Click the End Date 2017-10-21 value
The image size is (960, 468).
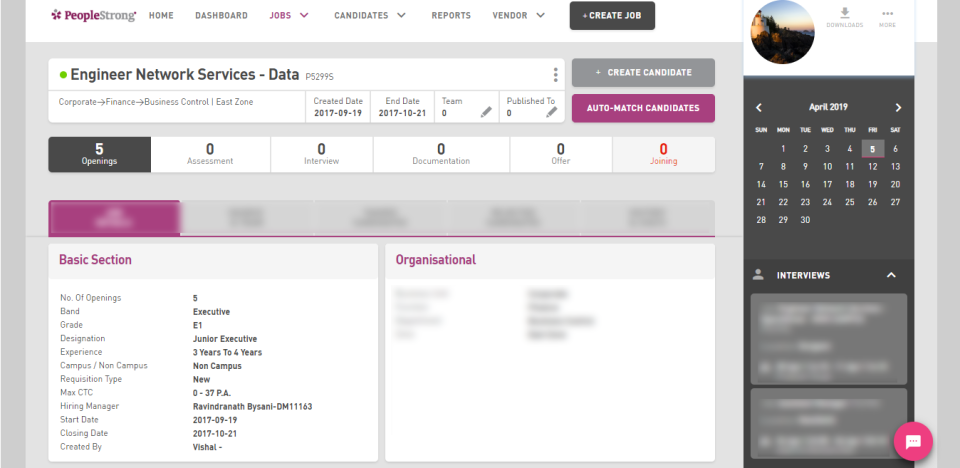402,113
